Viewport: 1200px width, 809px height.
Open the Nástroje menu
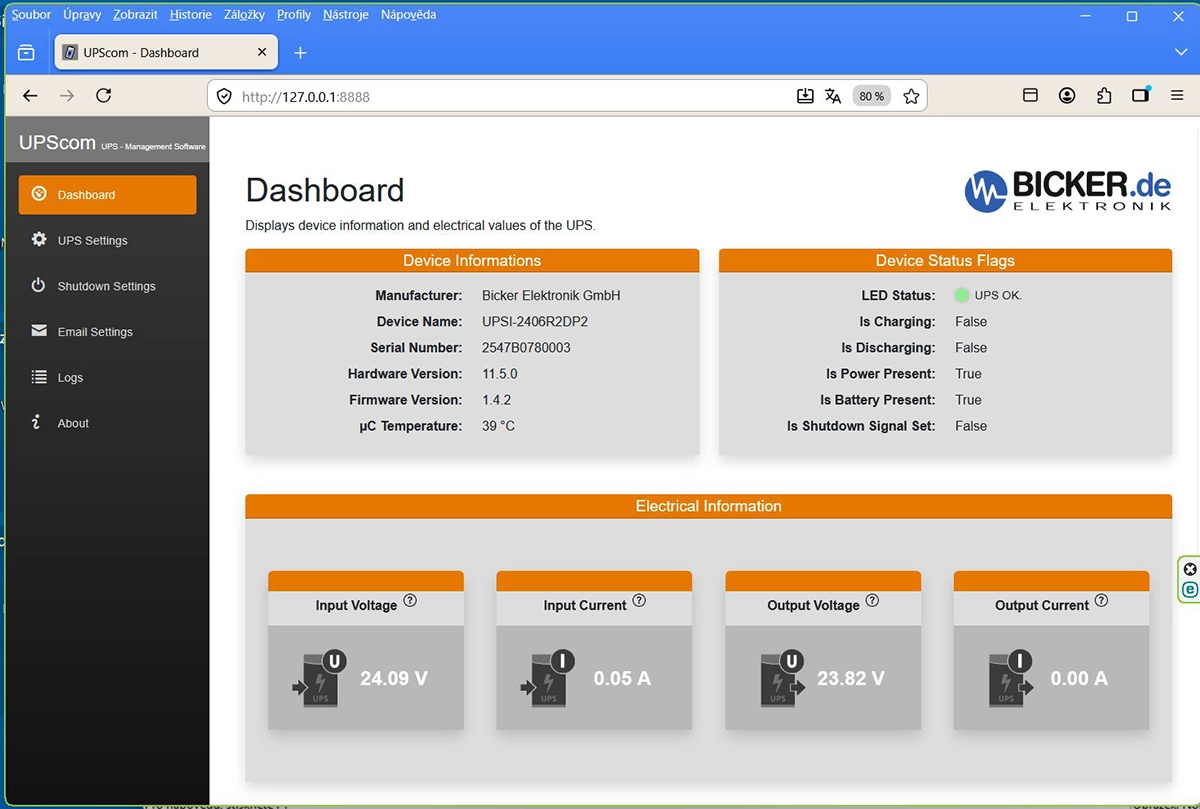click(x=346, y=15)
